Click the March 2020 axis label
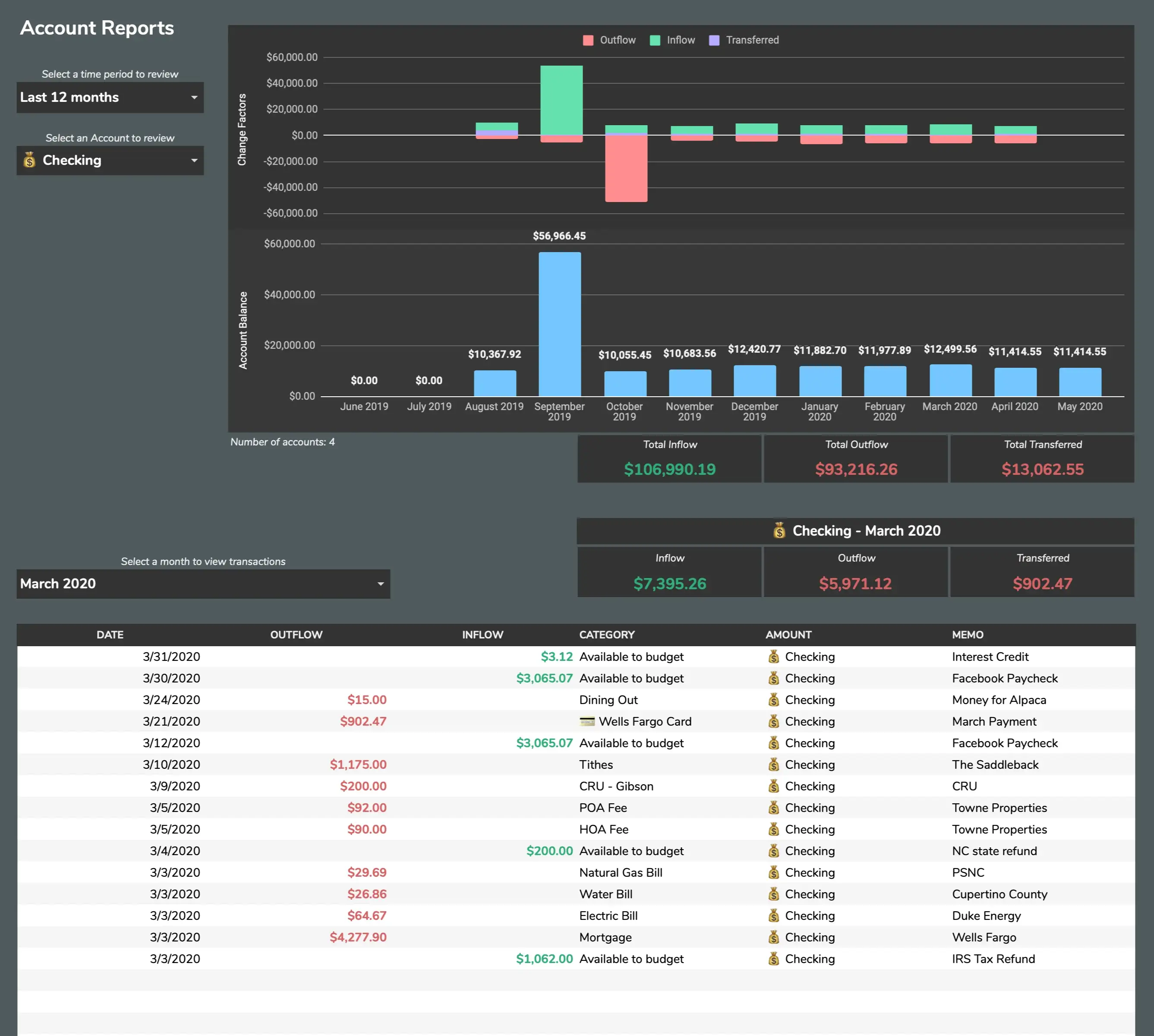The width and height of the screenshot is (1154, 1036). (949, 407)
